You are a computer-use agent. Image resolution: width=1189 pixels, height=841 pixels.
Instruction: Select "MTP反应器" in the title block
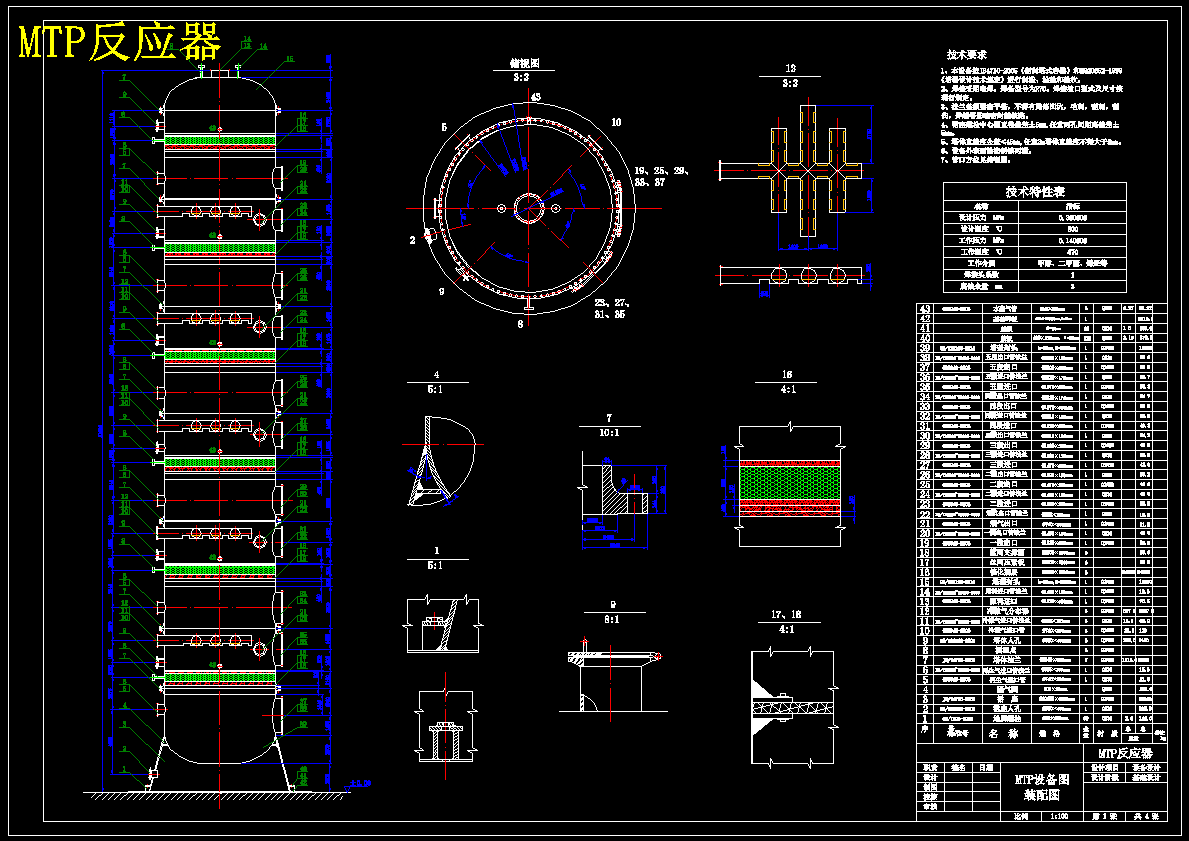click(1125, 753)
